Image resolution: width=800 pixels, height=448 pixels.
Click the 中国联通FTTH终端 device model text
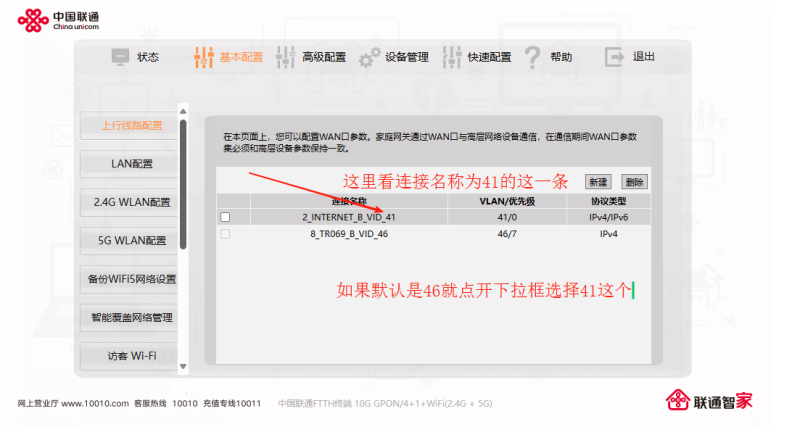[385, 404]
